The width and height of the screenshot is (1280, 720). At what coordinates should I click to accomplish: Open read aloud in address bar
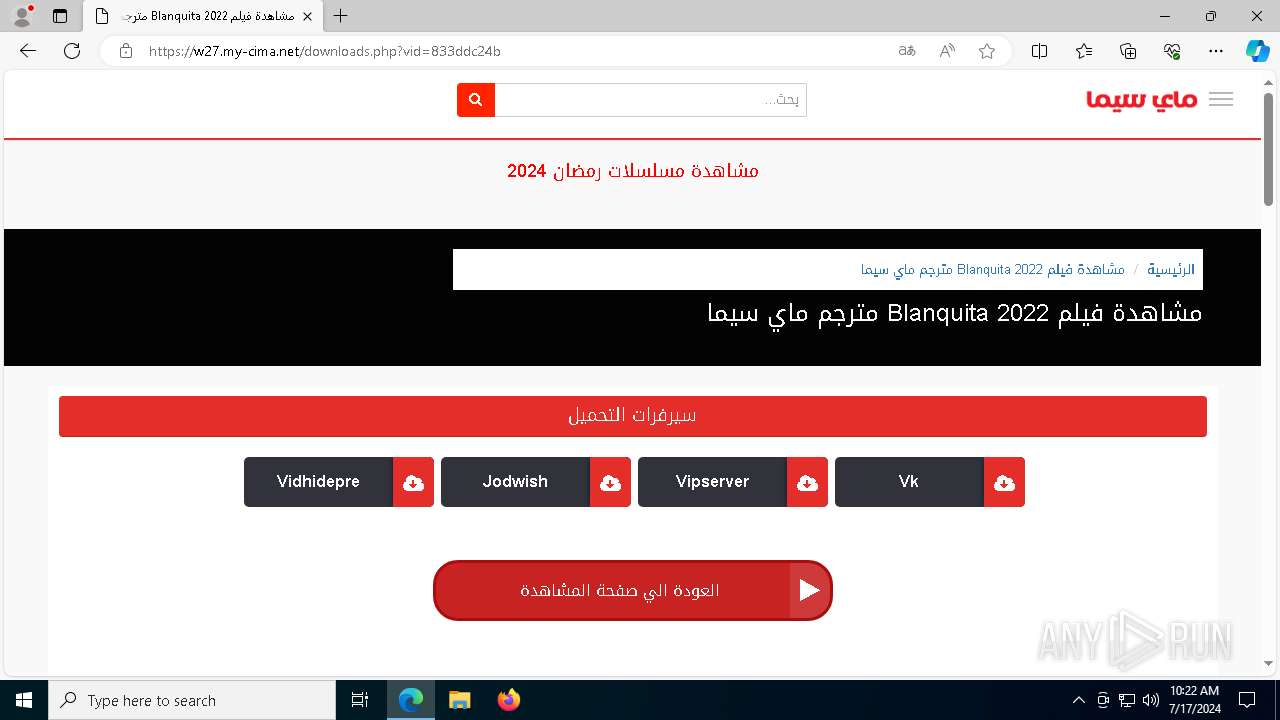click(947, 51)
